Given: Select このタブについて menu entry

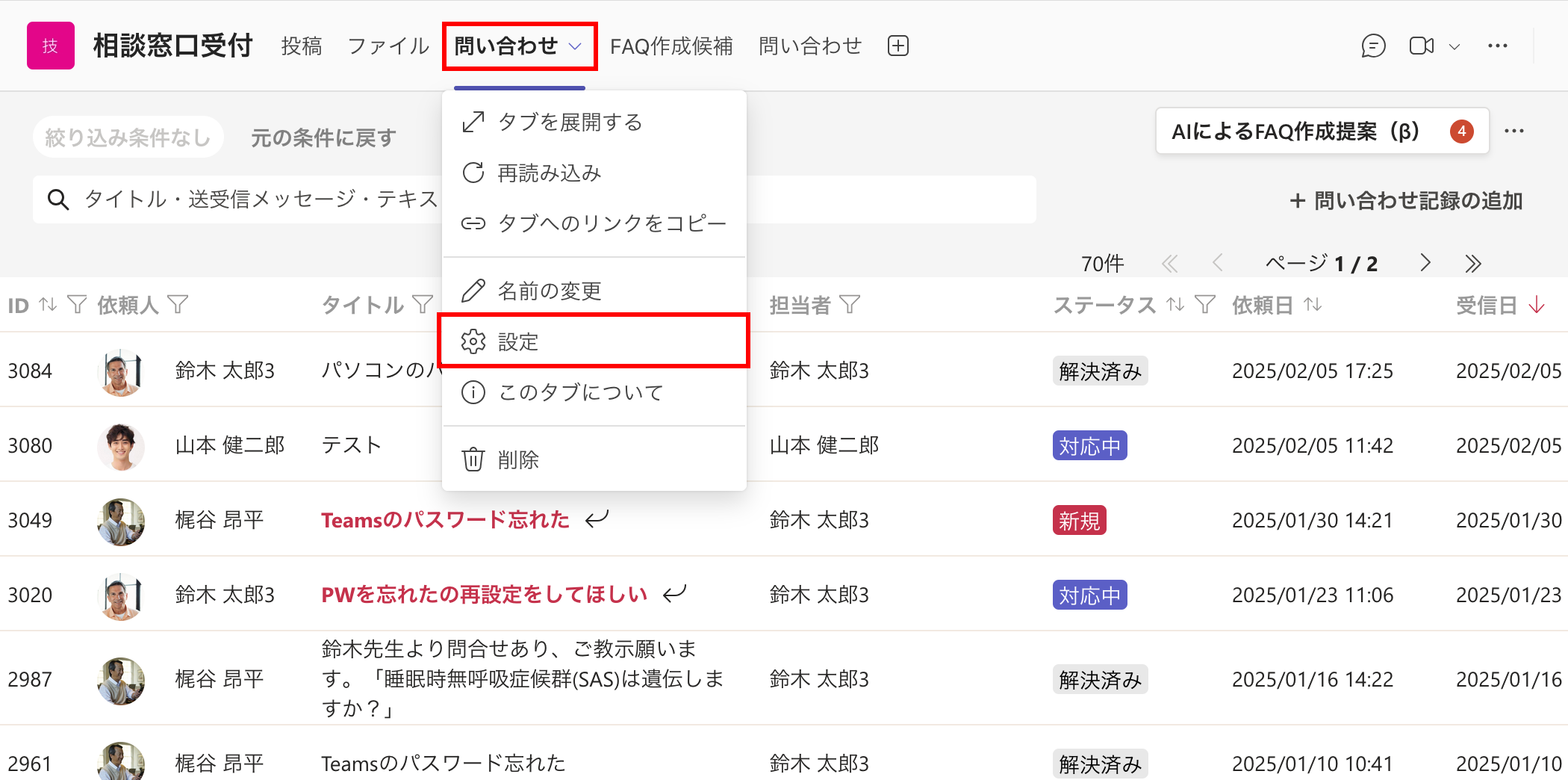Looking at the screenshot, I should click(594, 392).
